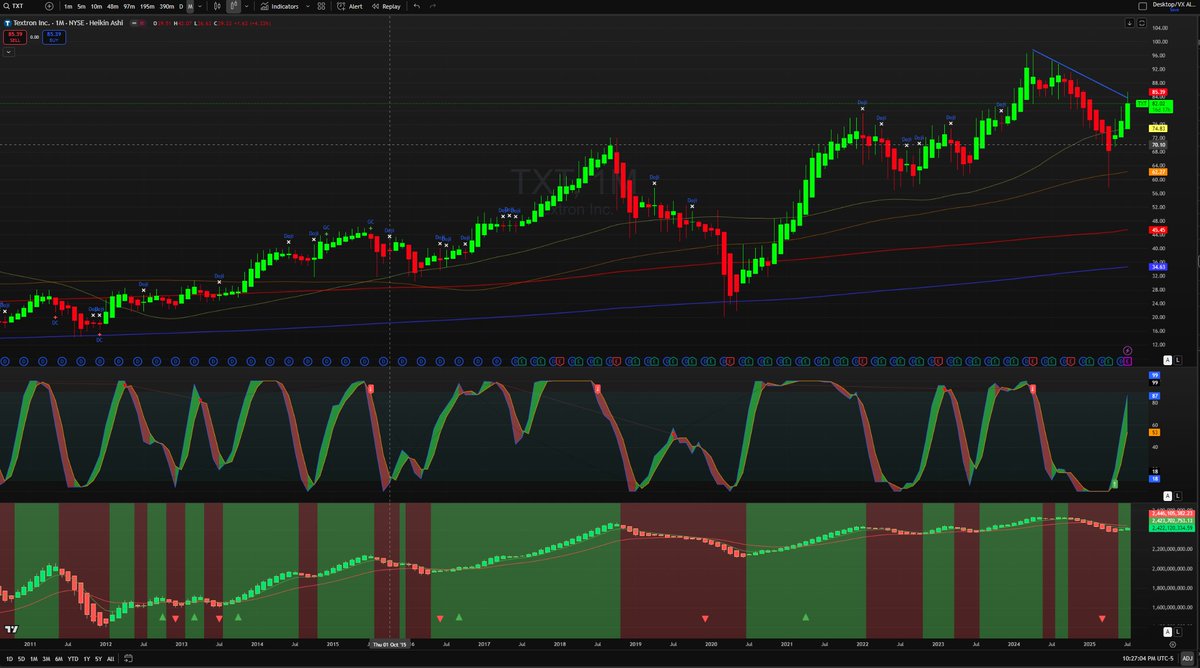
Task: Click the TradingView logo on the bottom pane
Action: (11, 630)
